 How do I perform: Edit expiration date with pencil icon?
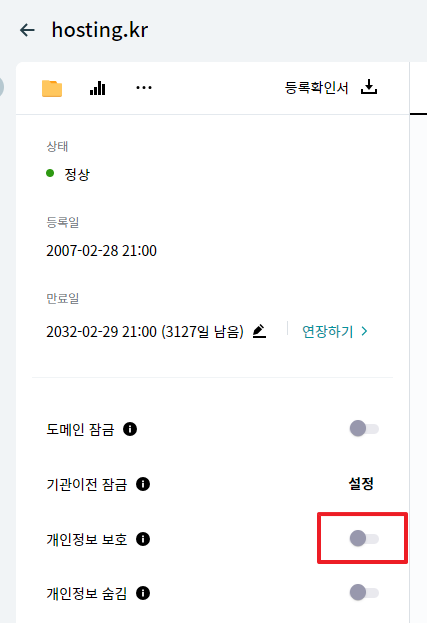(259, 331)
